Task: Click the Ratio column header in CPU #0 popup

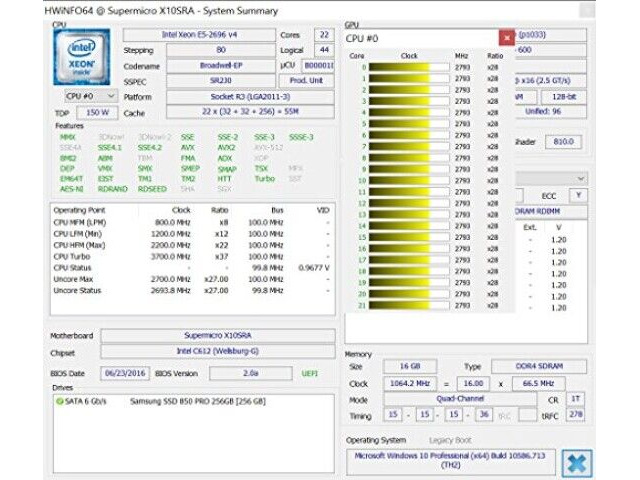Action: [x=495, y=56]
